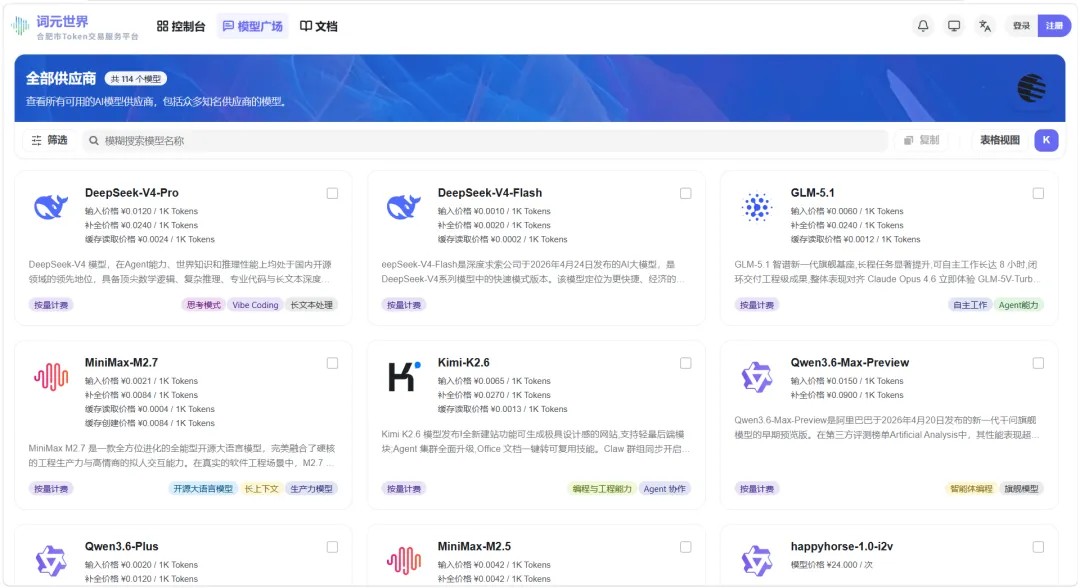Open the notification bell icon
This screenshot has width=1080, height=588.
coord(923,26)
